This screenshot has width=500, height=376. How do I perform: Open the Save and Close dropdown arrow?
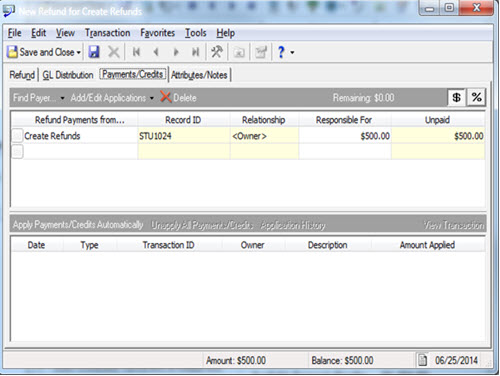pyautogui.click(x=79, y=53)
